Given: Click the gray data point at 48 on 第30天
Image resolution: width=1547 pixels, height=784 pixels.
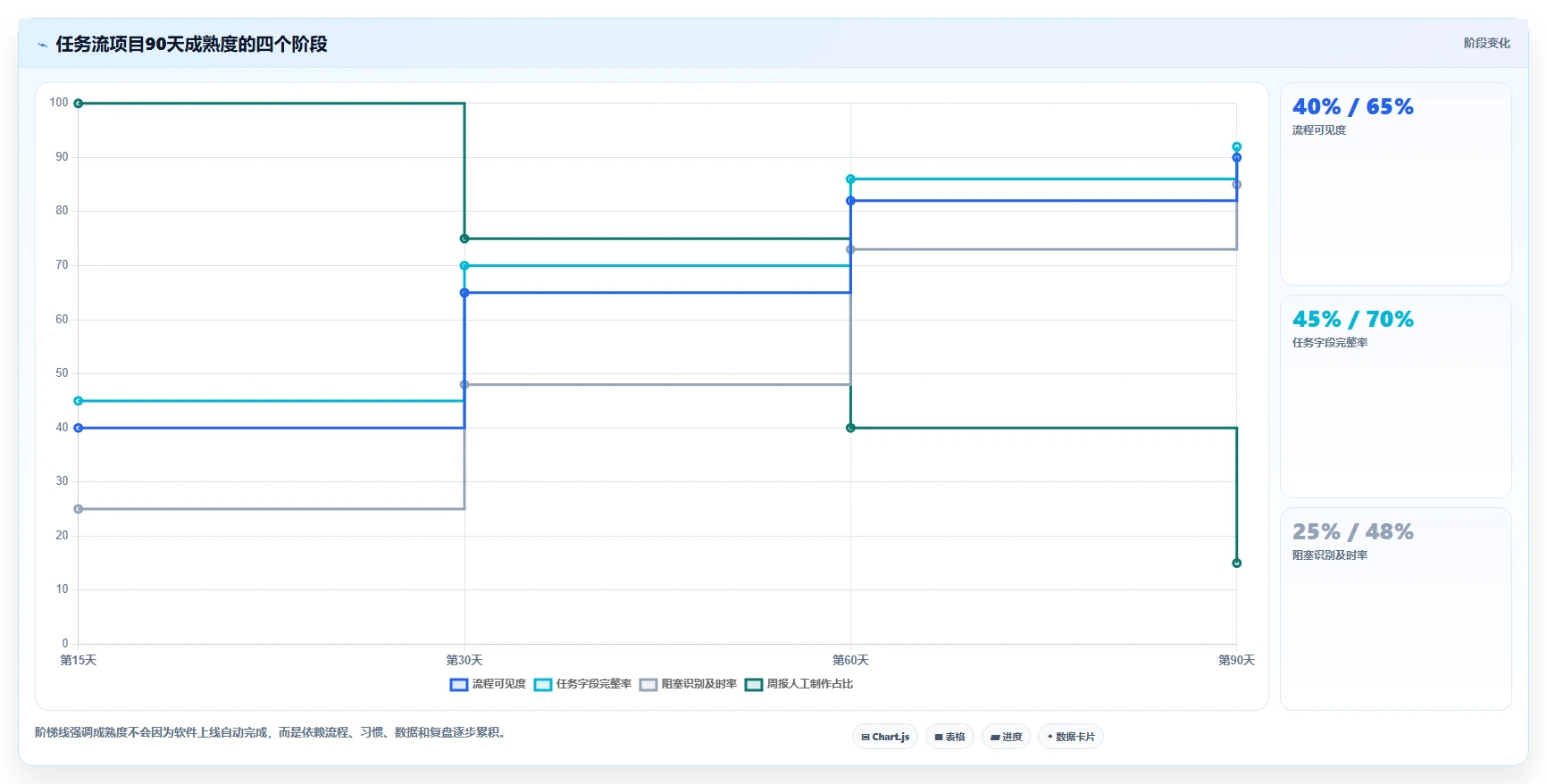Looking at the screenshot, I should 464,385.
